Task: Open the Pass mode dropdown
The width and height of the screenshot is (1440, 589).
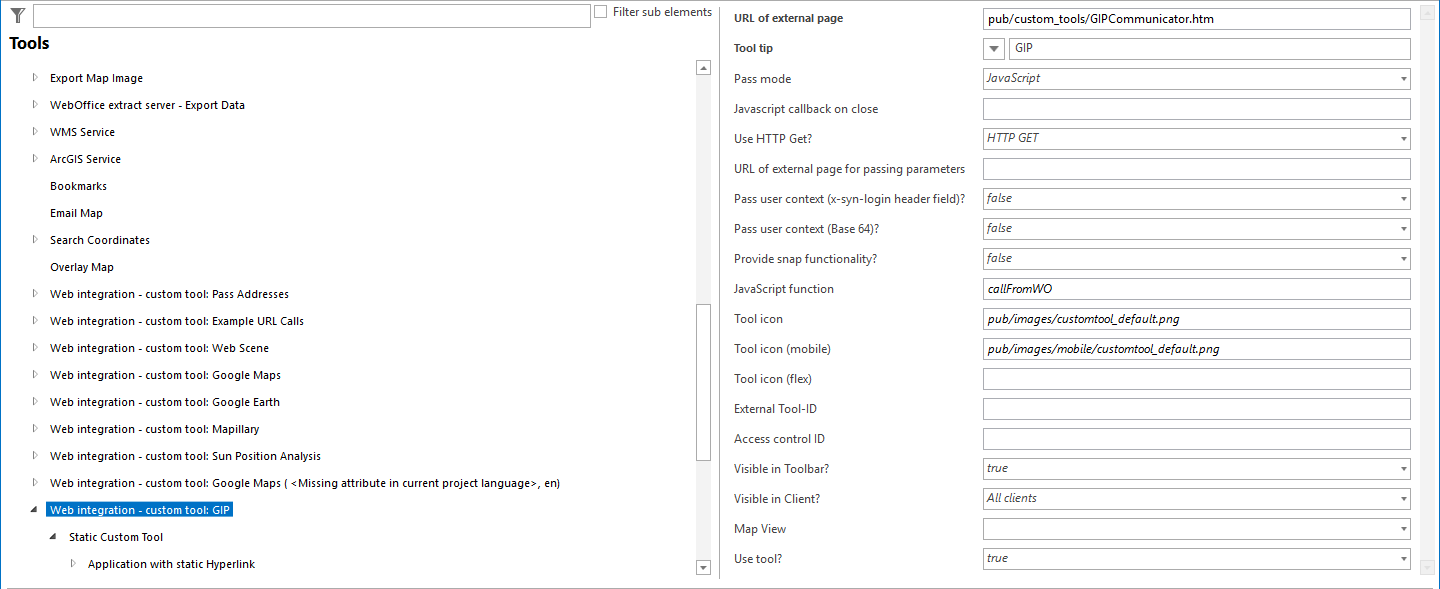Action: 1400,78
